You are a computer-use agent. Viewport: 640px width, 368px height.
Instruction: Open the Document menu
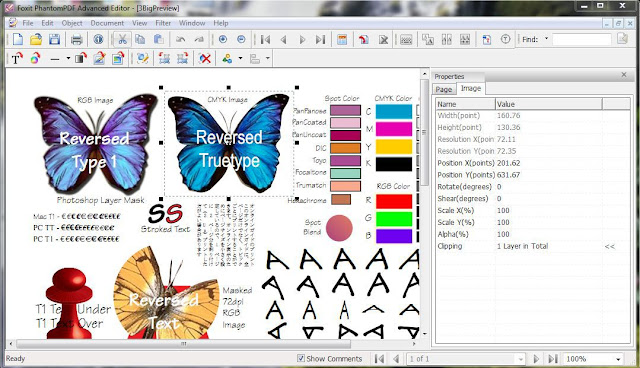click(107, 23)
